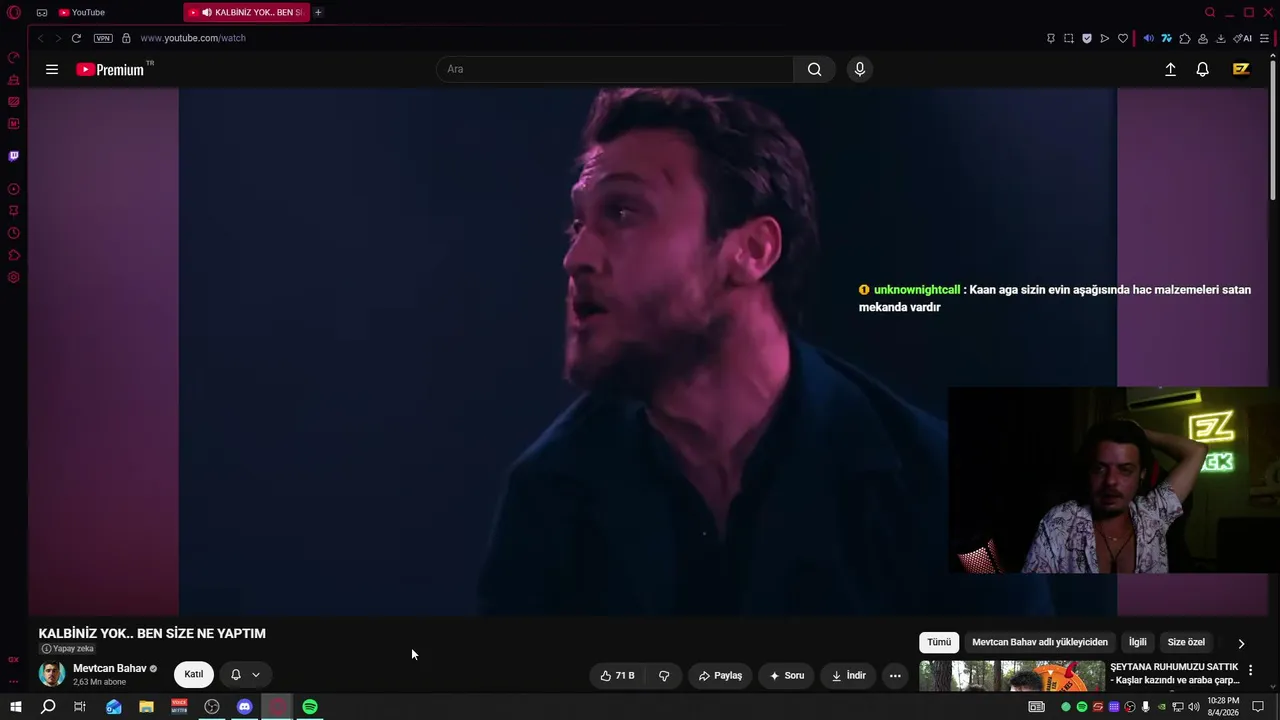The height and width of the screenshot is (720, 1280).
Task: Open the YouTube guide hamburger menu
Action: [52, 69]
